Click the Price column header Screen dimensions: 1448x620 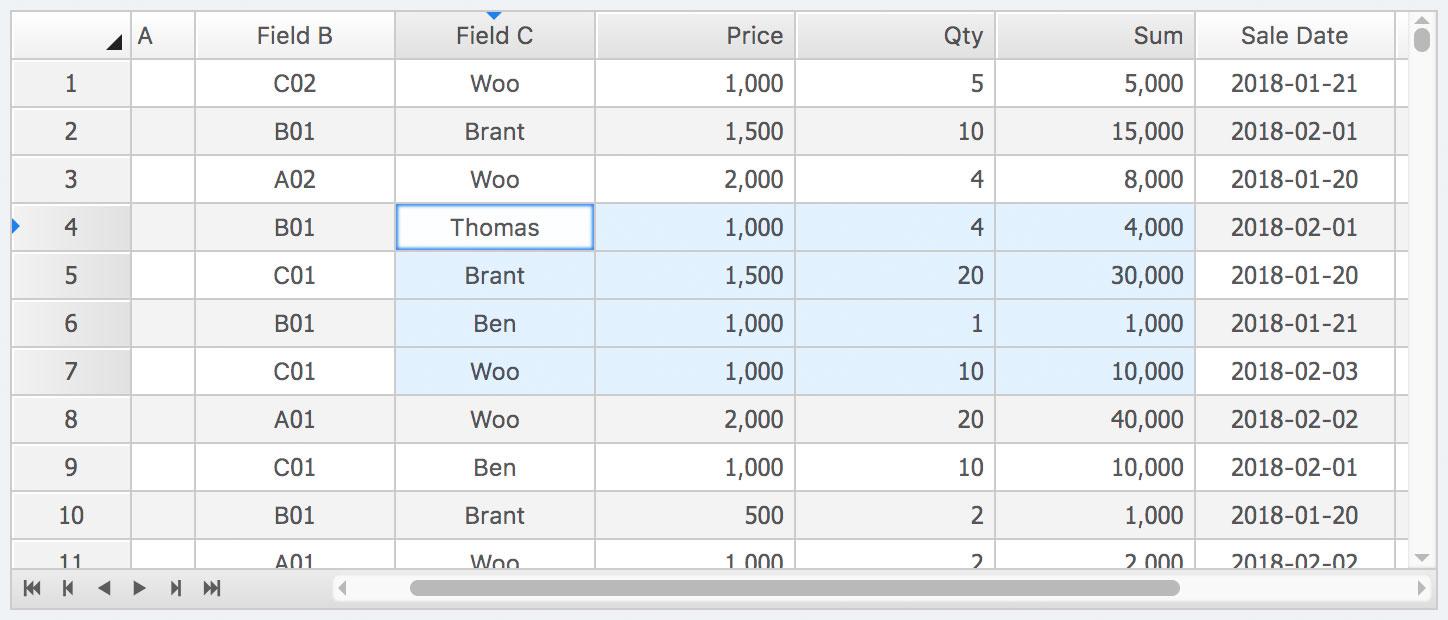tap(695, 36)
